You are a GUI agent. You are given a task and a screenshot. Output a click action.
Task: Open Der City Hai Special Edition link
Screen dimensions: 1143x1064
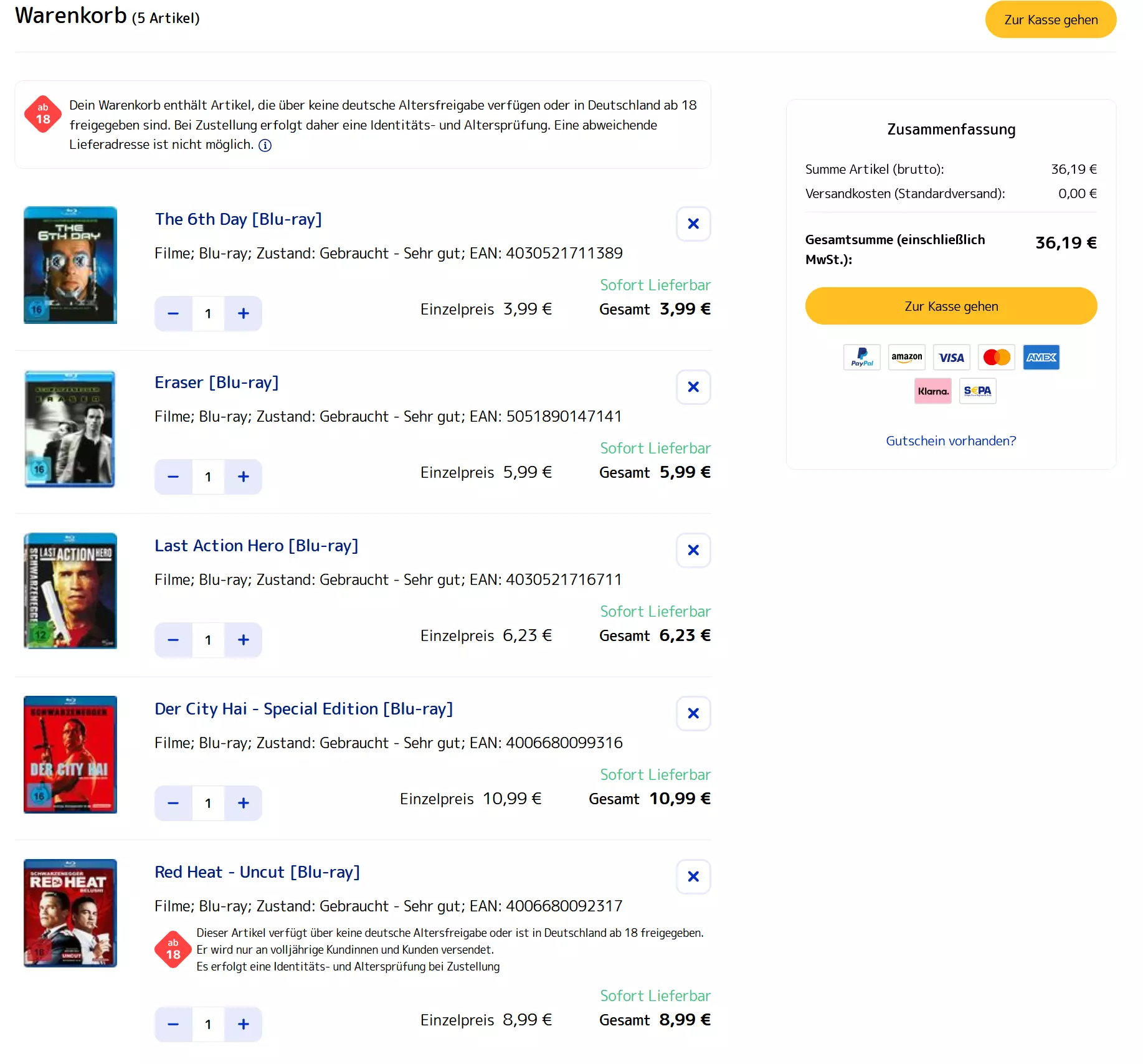coord(303,709)
